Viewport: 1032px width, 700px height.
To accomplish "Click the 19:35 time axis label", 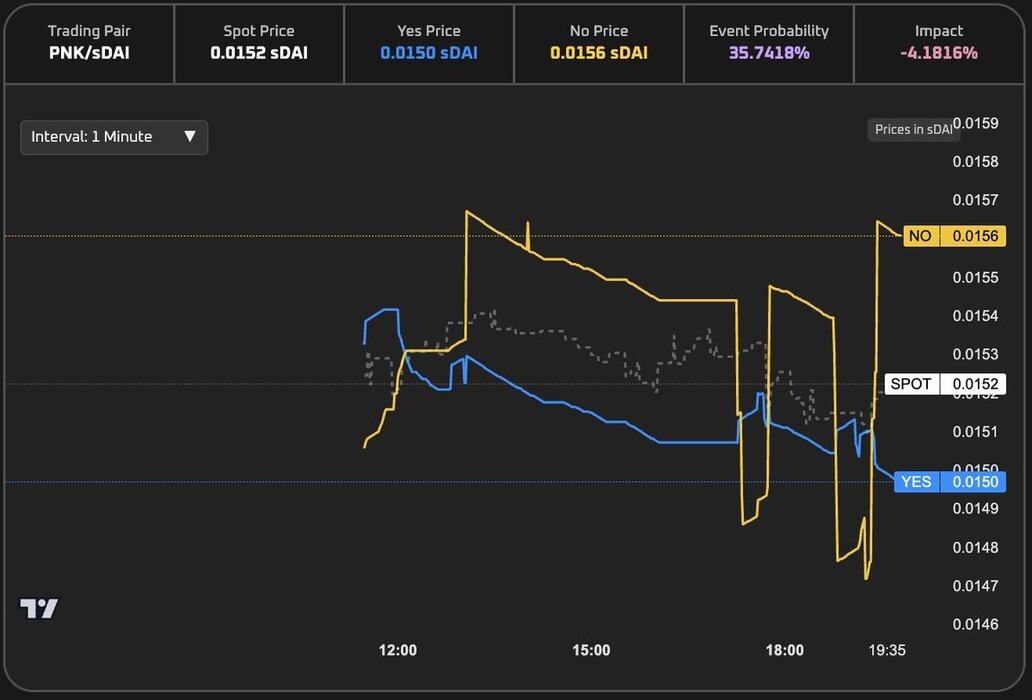I will click(887, 650).
